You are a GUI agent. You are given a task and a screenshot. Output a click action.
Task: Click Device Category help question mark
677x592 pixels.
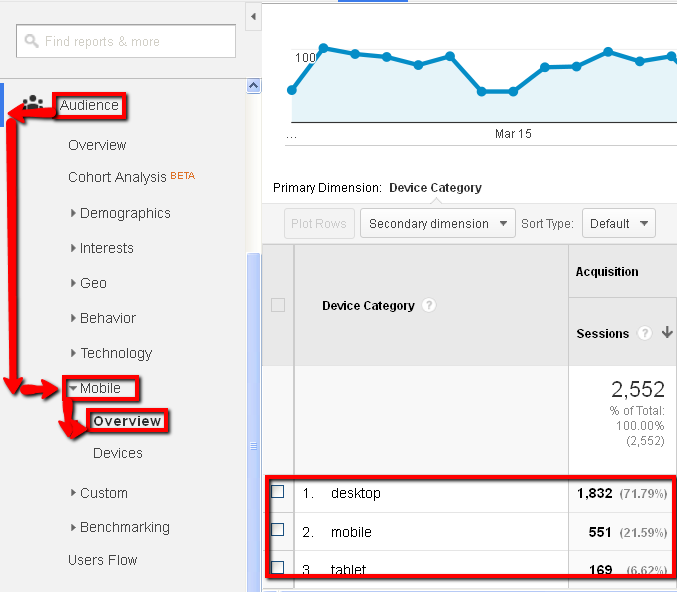(x=429, y=306)
